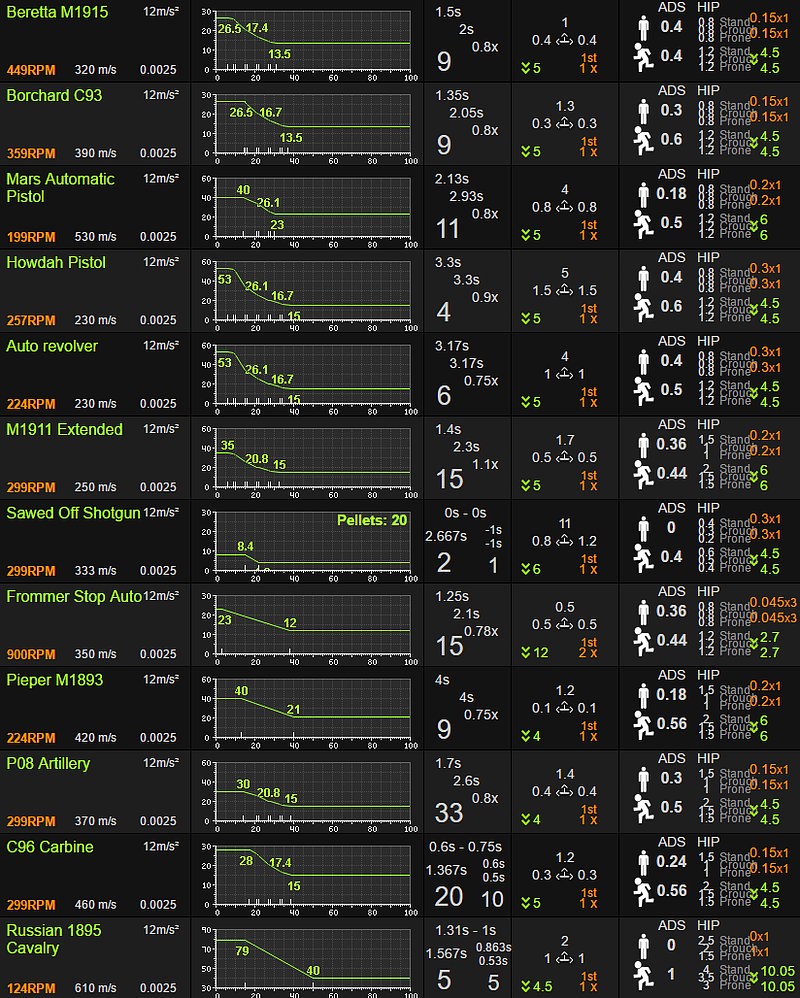The image size is (800, 998).
Task: Click the Russian 1895 Cavalry weapon name
Action: 54,939
